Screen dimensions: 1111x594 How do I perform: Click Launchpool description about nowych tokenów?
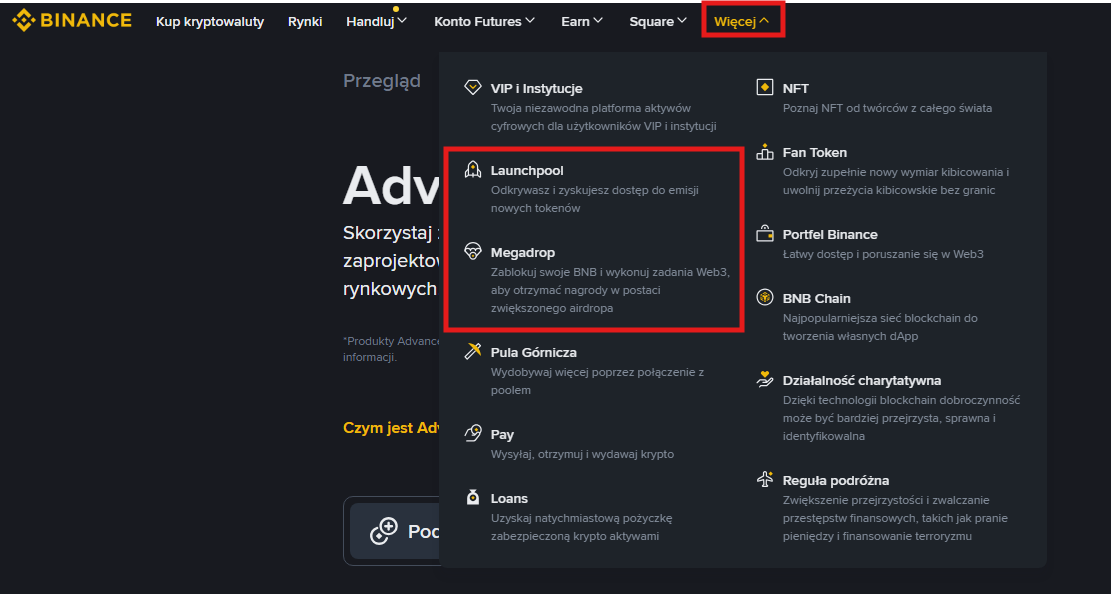[x=594, y=199]
